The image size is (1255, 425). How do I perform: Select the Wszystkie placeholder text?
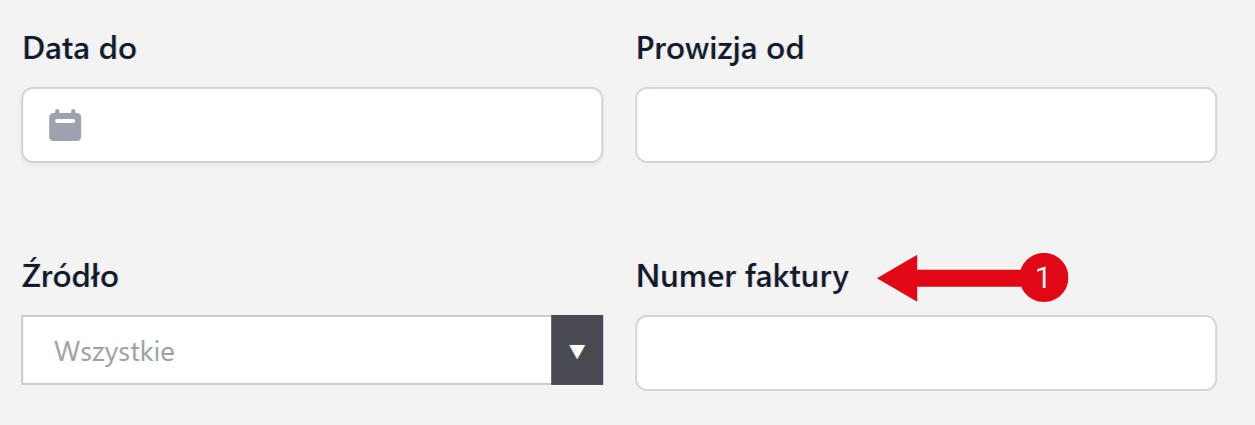click(114, 351)
